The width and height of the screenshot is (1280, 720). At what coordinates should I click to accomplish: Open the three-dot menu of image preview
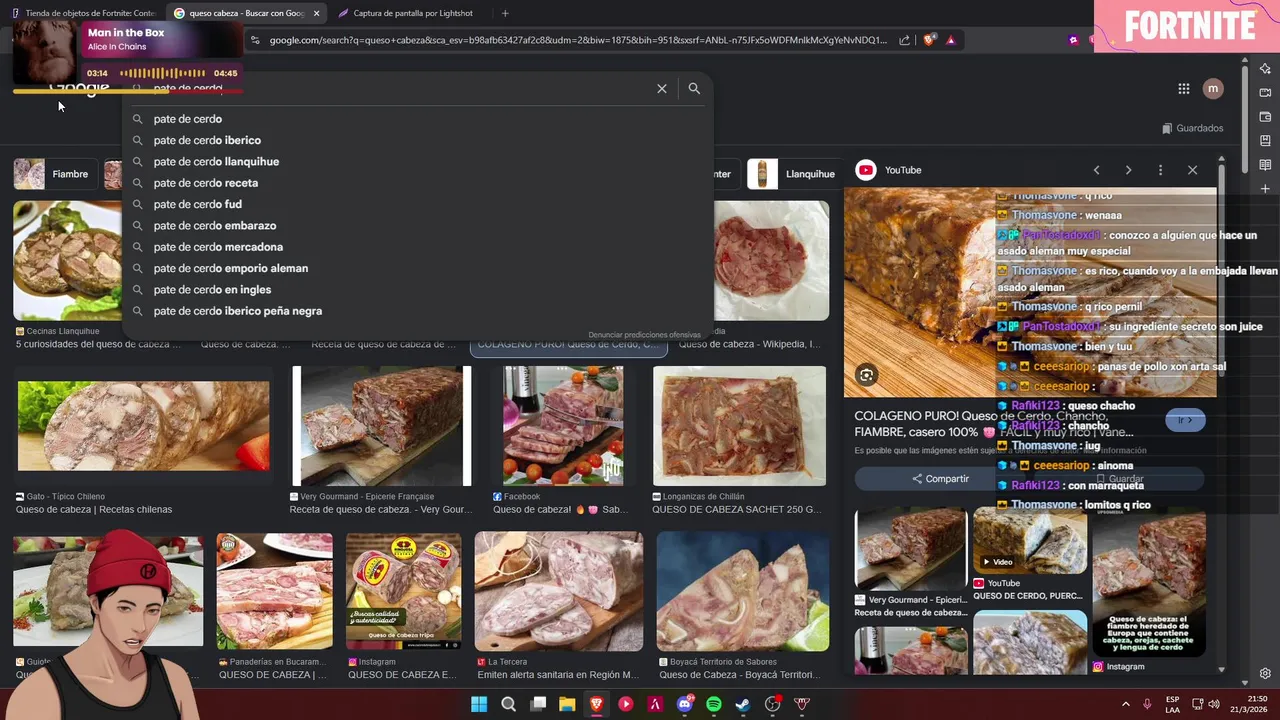point(1160,170)
